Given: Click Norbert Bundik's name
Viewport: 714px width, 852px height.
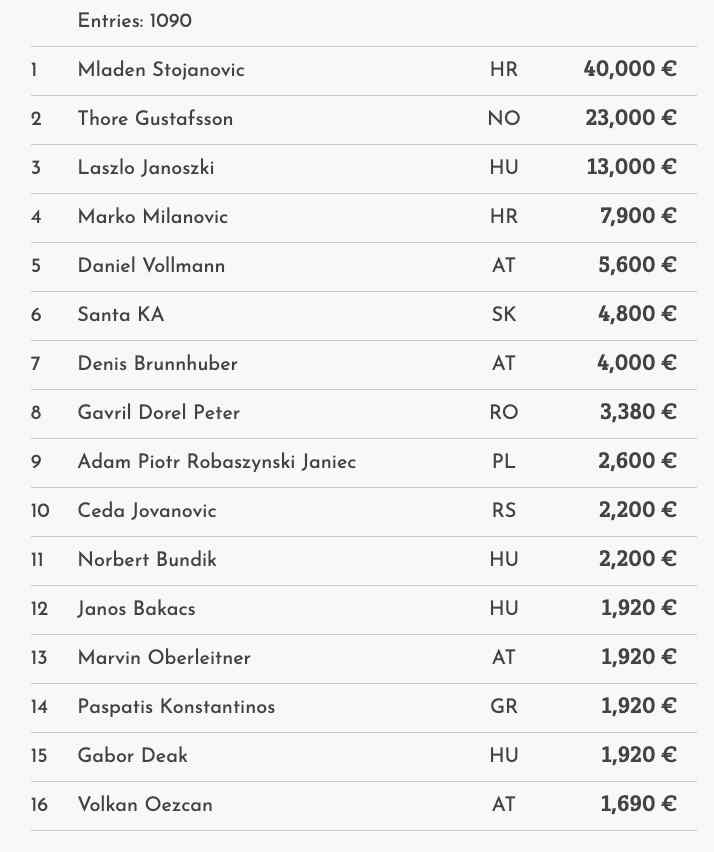Looking at the screenshot, I should (x=147, y=560).
